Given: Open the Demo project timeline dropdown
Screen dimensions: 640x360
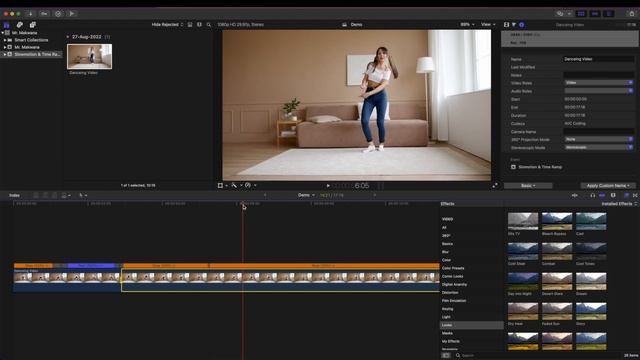Looking at the screenshot, I should point(306,195).
